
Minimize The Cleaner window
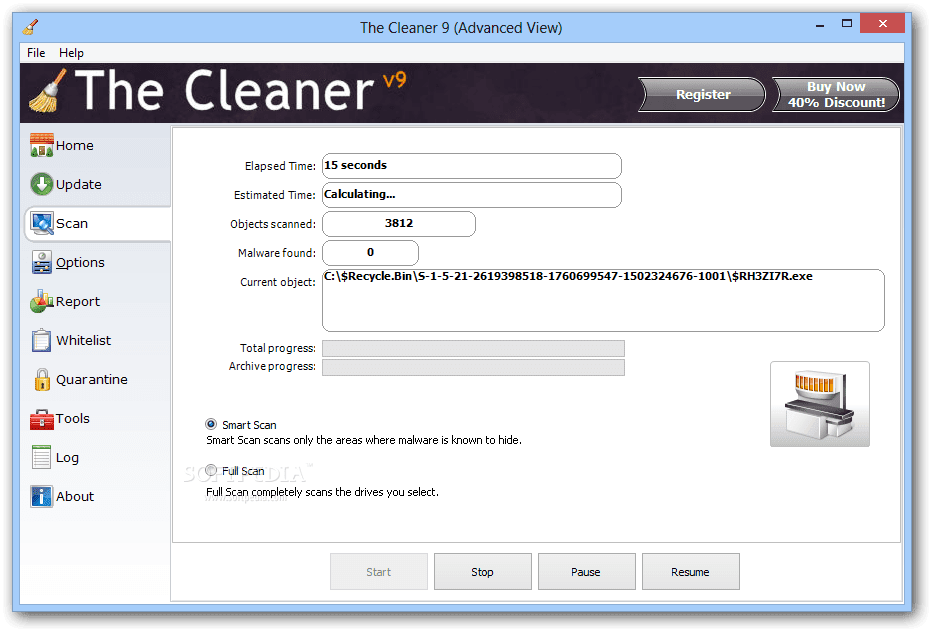coord(820,24)
